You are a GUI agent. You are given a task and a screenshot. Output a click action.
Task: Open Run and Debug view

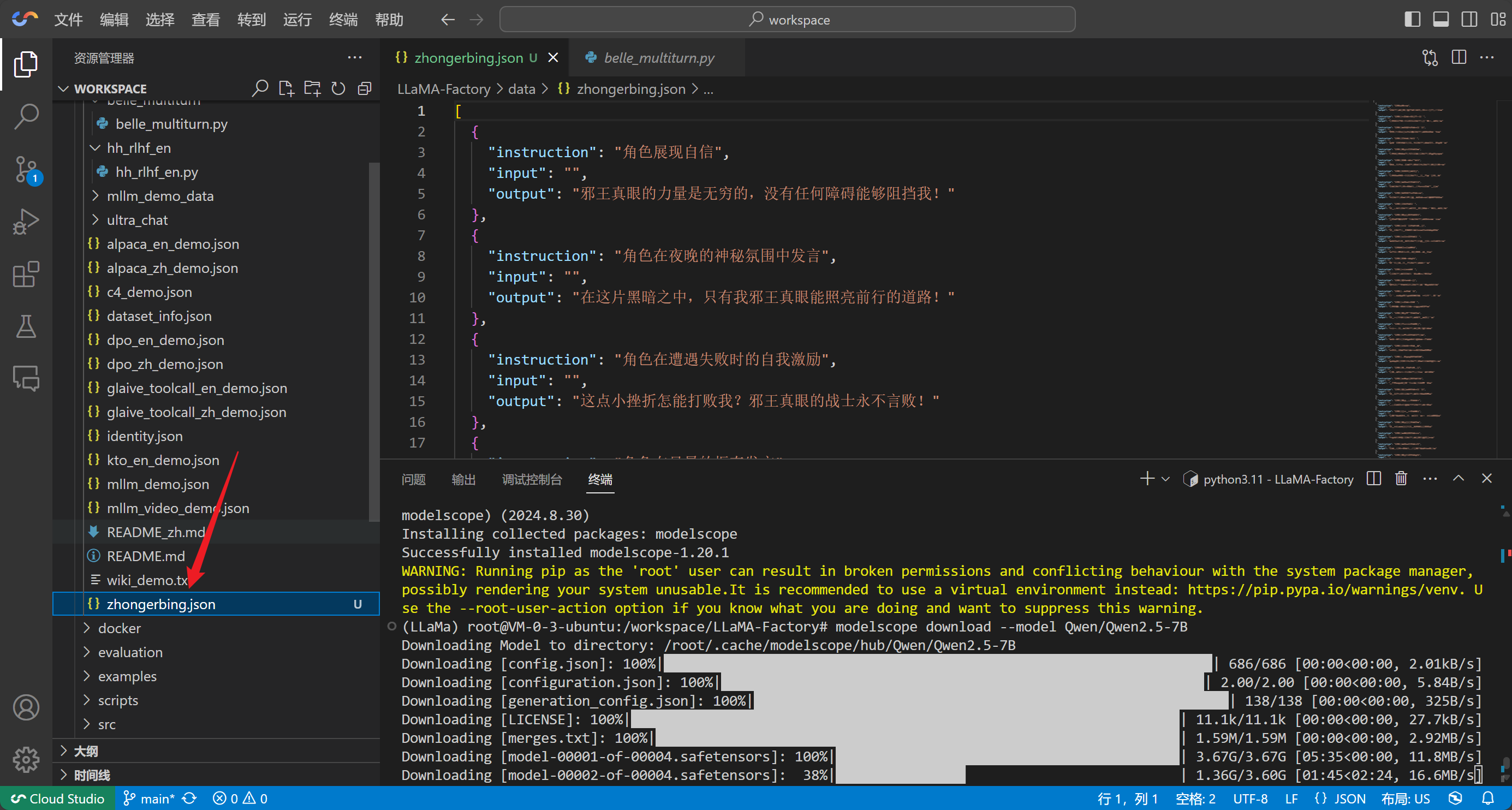click(26, 222)
